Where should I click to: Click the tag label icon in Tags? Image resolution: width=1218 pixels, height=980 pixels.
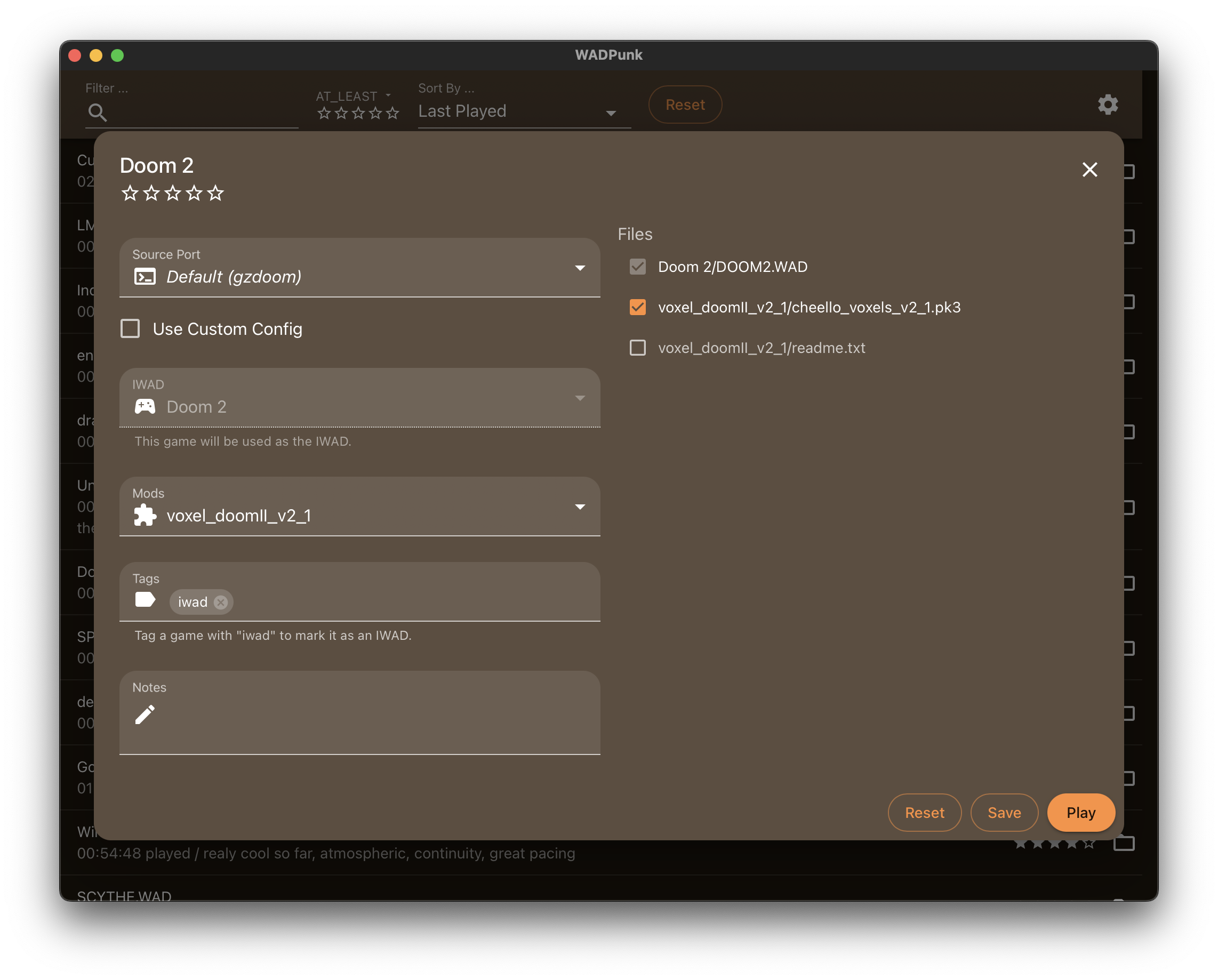point(145,600)
